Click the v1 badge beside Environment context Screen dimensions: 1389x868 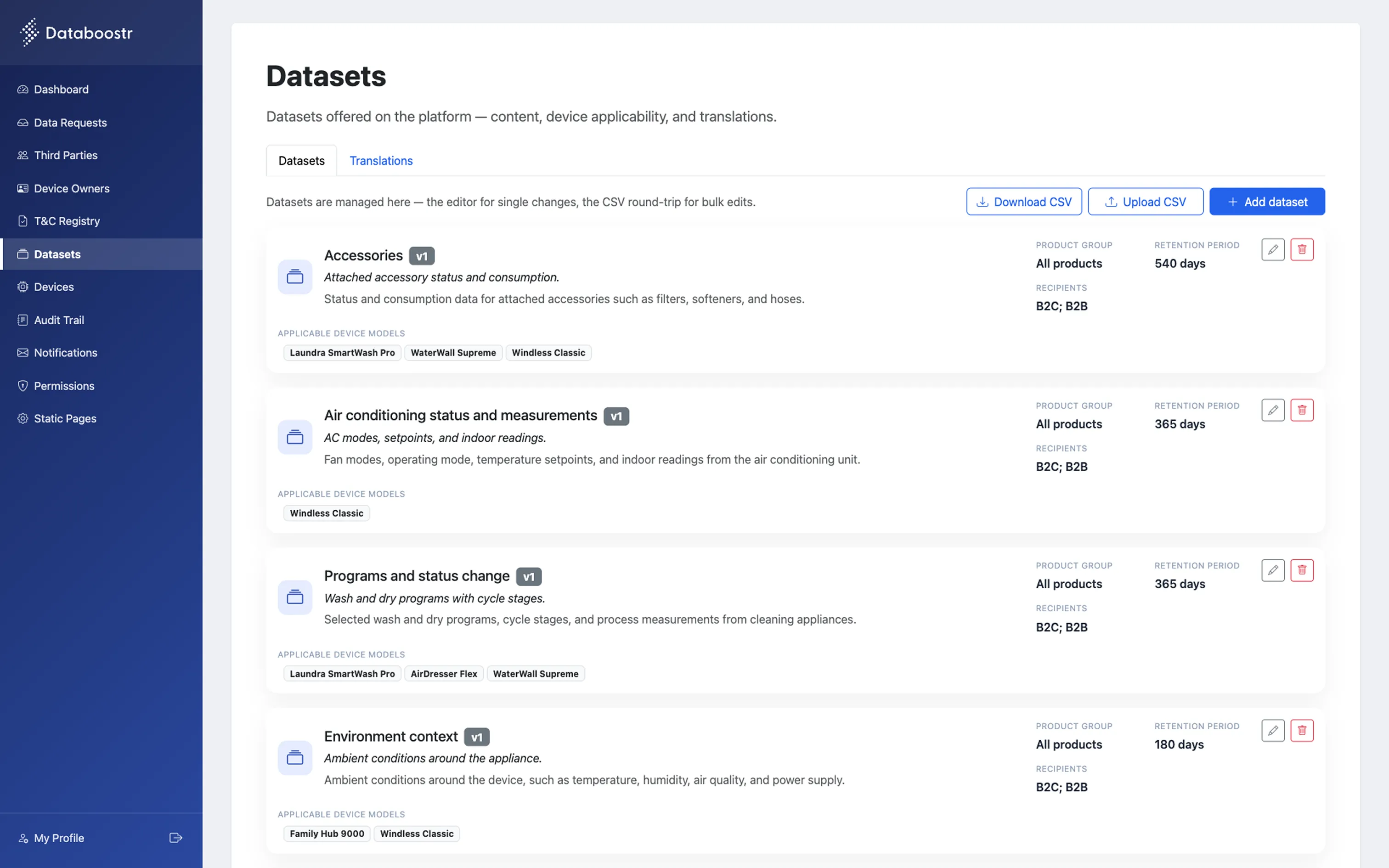click(x=477, y=737)
